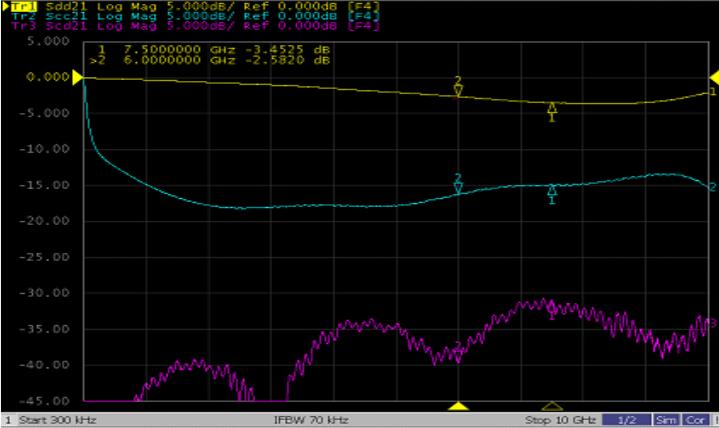Viewport: 719px width, 428px height.
Task: Click marker 1 on the magenta Scd21 trace
Action: point(551,314)
